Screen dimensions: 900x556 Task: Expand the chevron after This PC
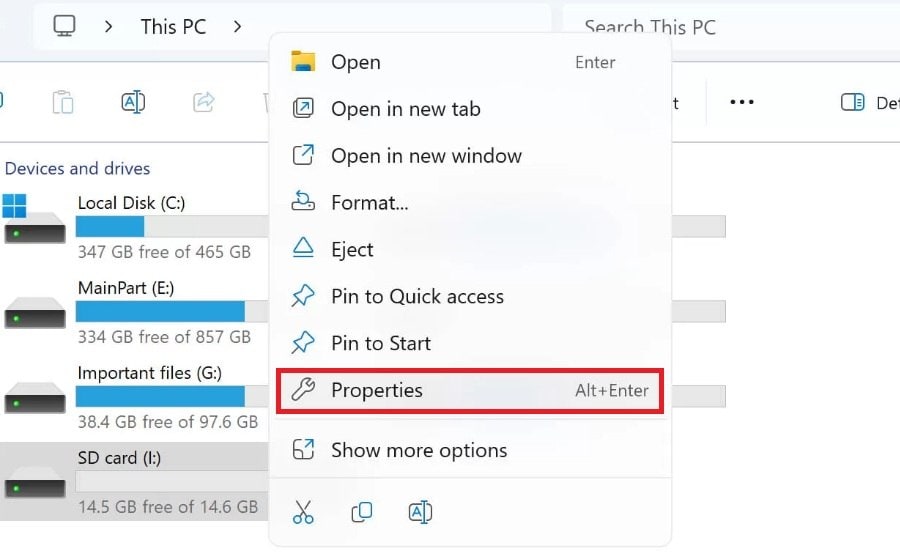237,26
